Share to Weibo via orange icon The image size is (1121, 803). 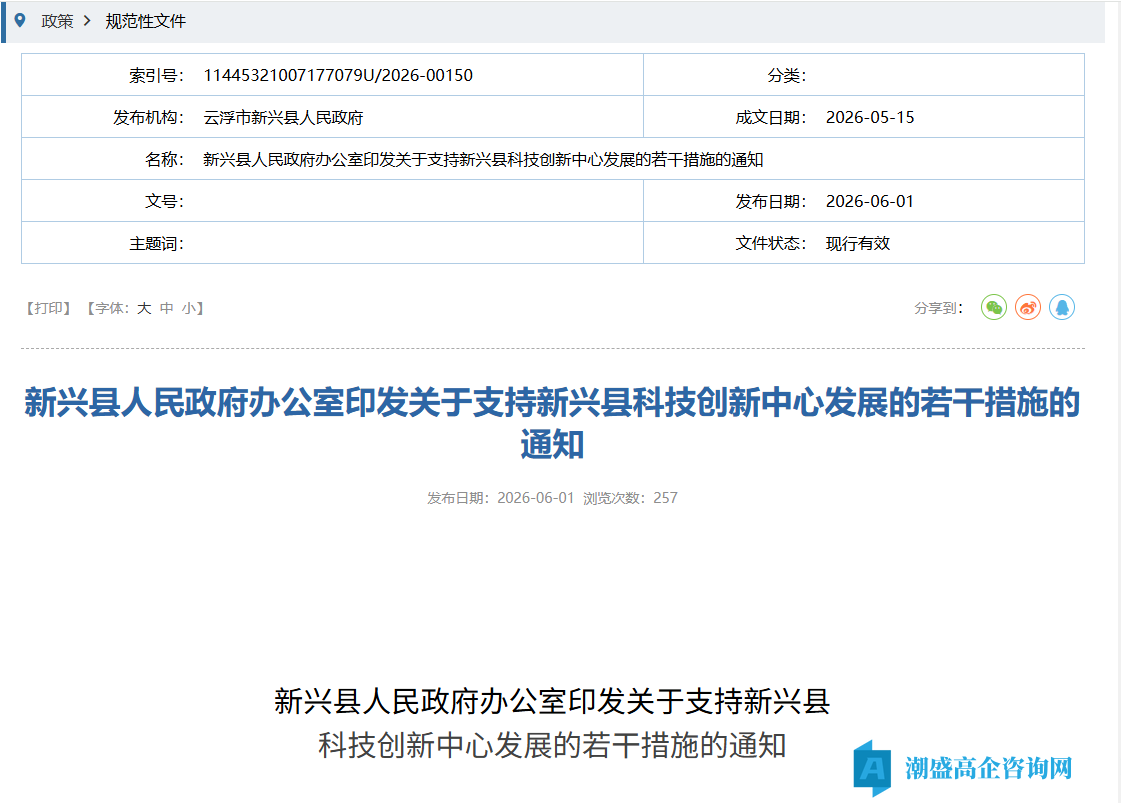1027,307
